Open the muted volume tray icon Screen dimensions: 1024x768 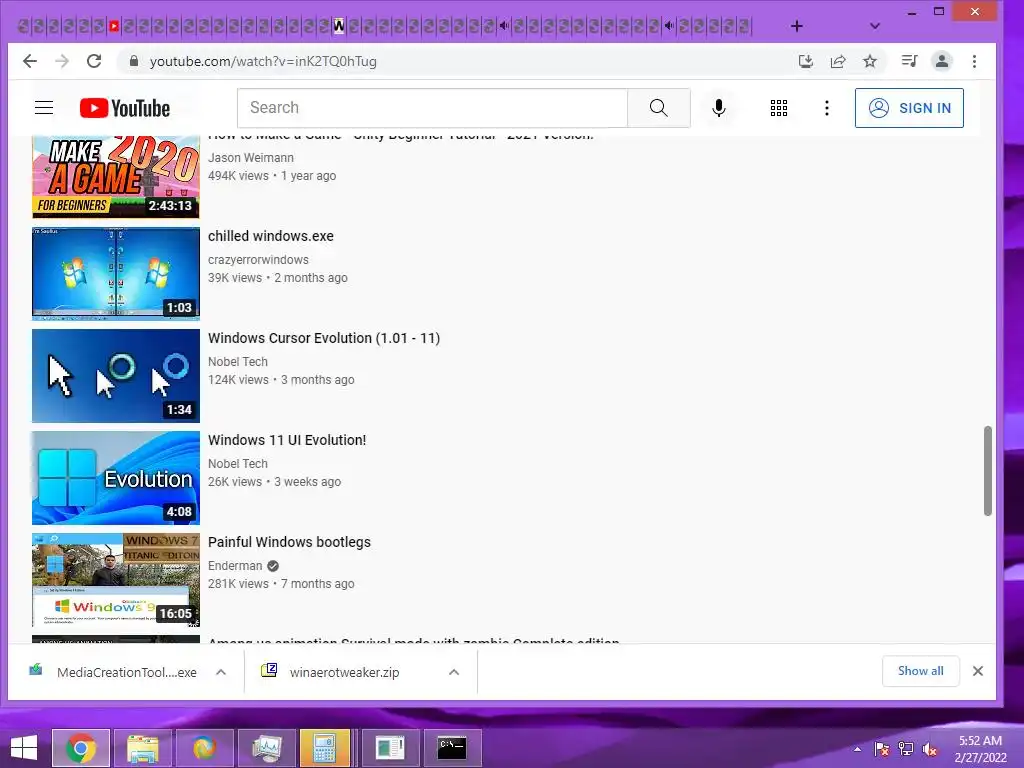click(x=930, y=749)
